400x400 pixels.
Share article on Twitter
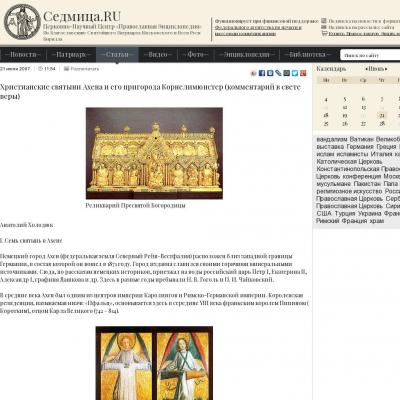(x=295, y=73)
